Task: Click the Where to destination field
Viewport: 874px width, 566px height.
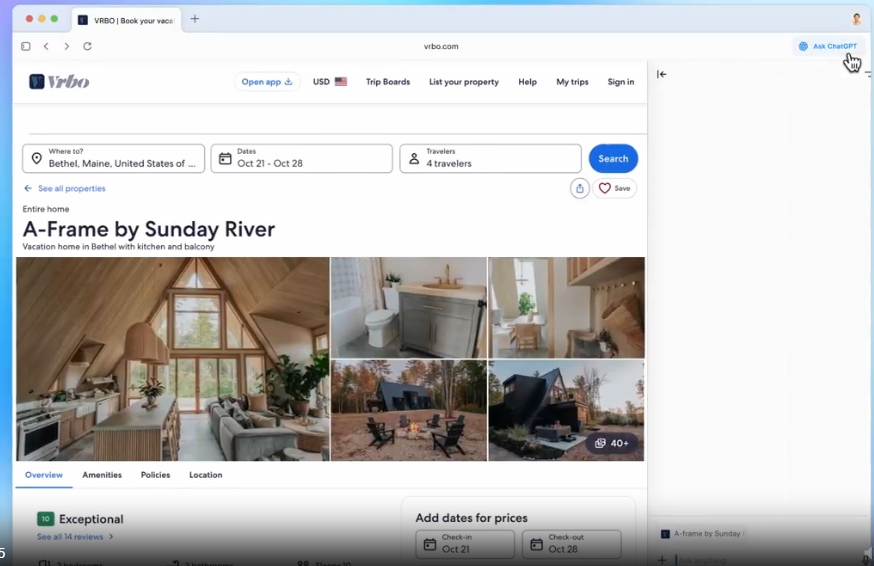Action: tap(114, 158)
